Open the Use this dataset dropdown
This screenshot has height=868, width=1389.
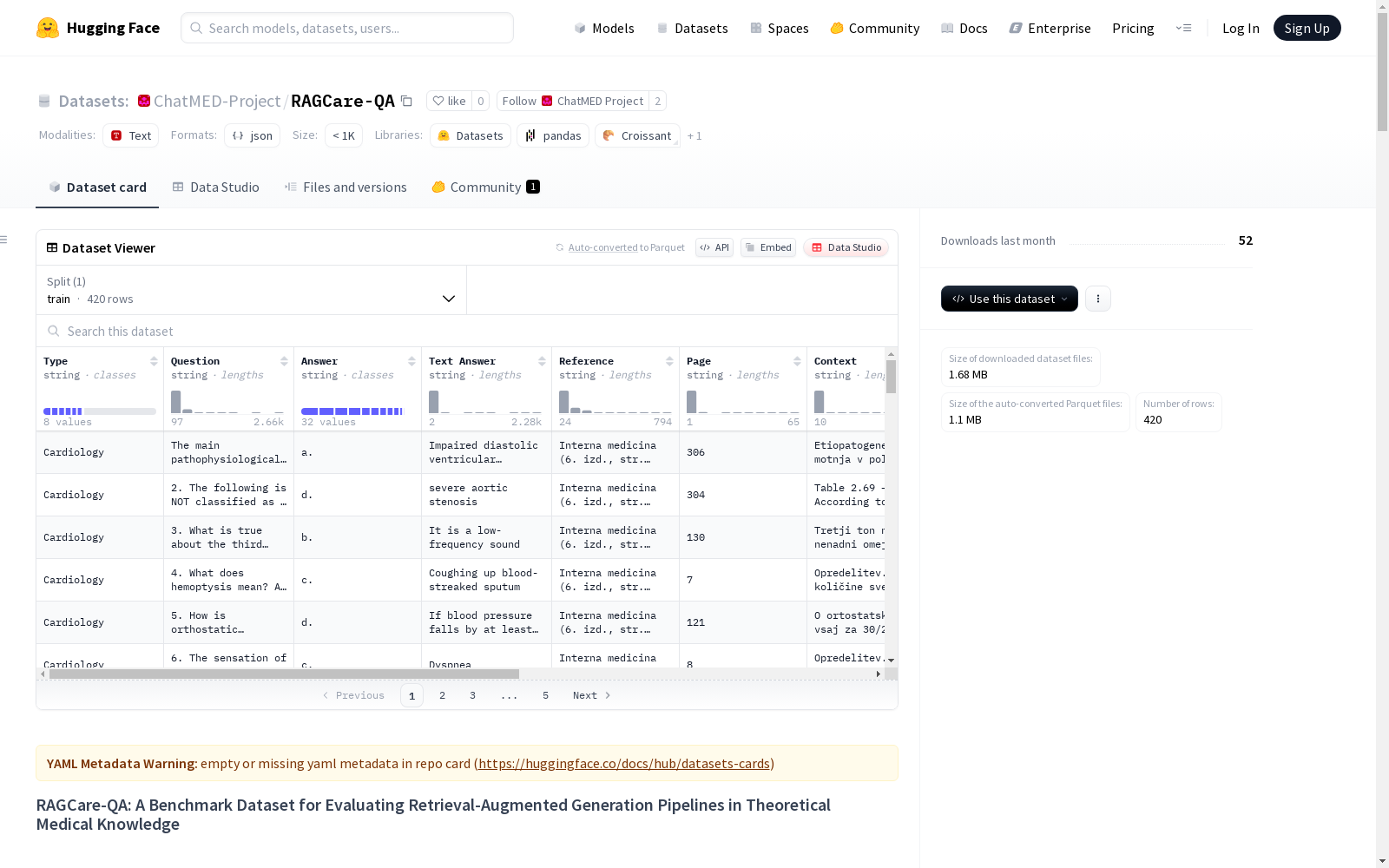coord(1010,299)
